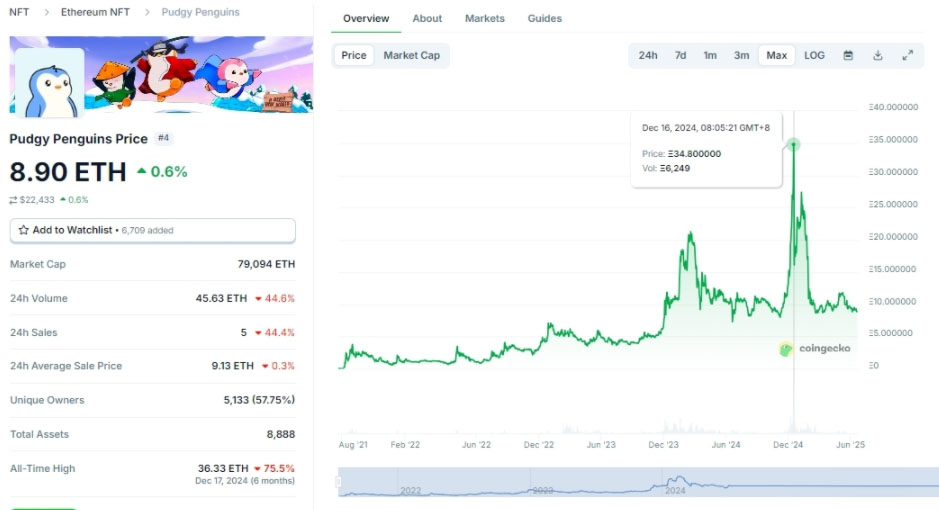
Task: Click the #4 rank badge
Action: point(163,139)
